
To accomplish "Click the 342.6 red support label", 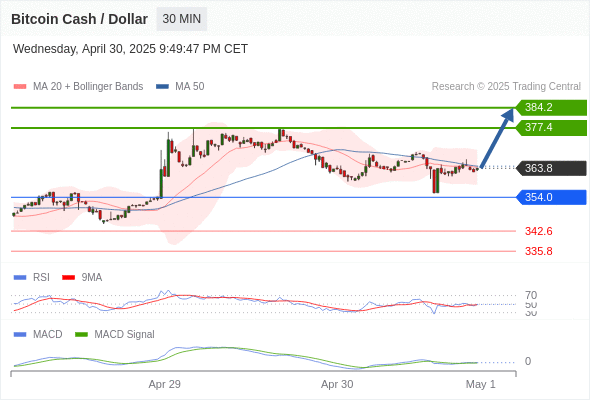I will point(539,231).
